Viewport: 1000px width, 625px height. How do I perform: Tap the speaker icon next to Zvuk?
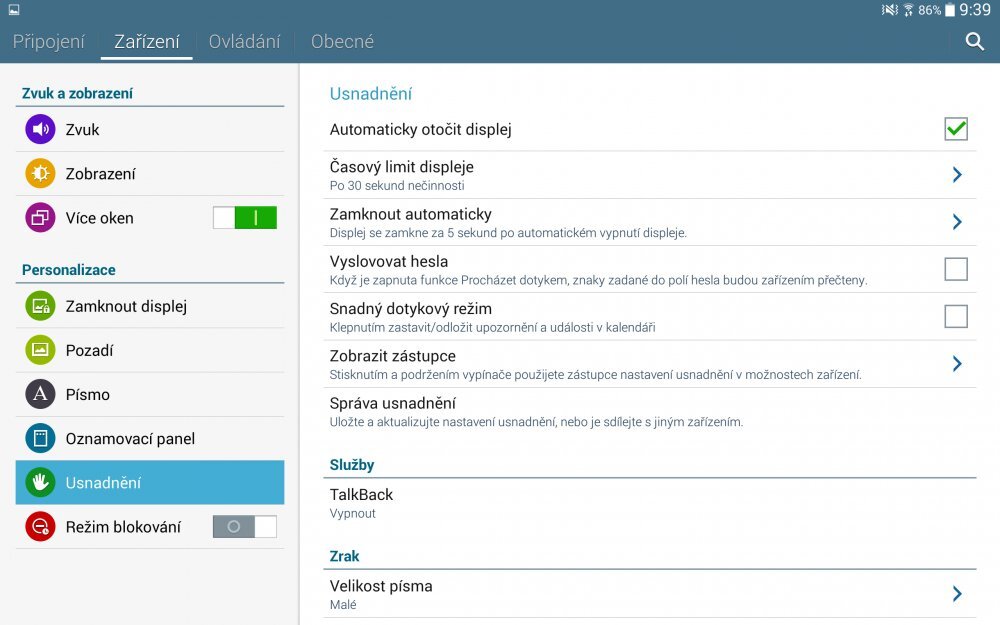40,130
